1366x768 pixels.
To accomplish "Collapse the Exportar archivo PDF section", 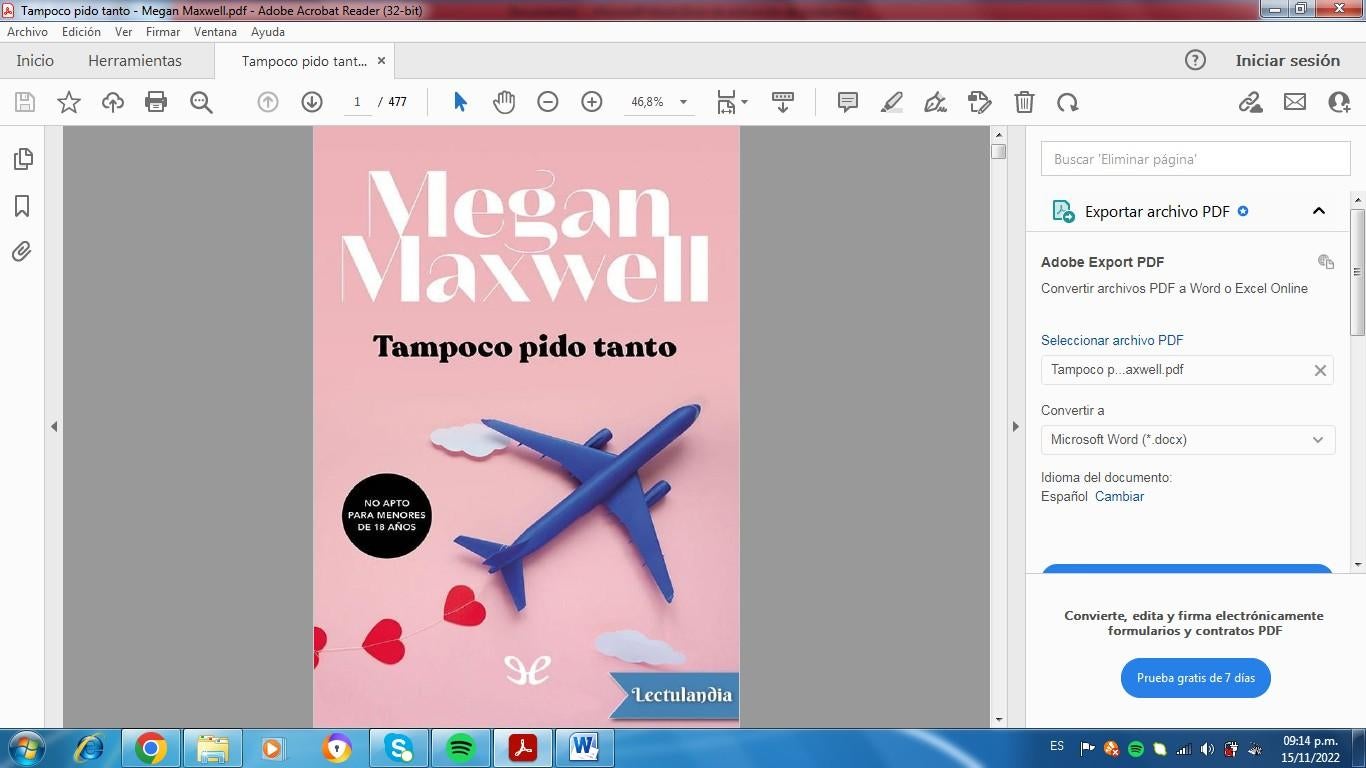I will (x=1319, y=211).
